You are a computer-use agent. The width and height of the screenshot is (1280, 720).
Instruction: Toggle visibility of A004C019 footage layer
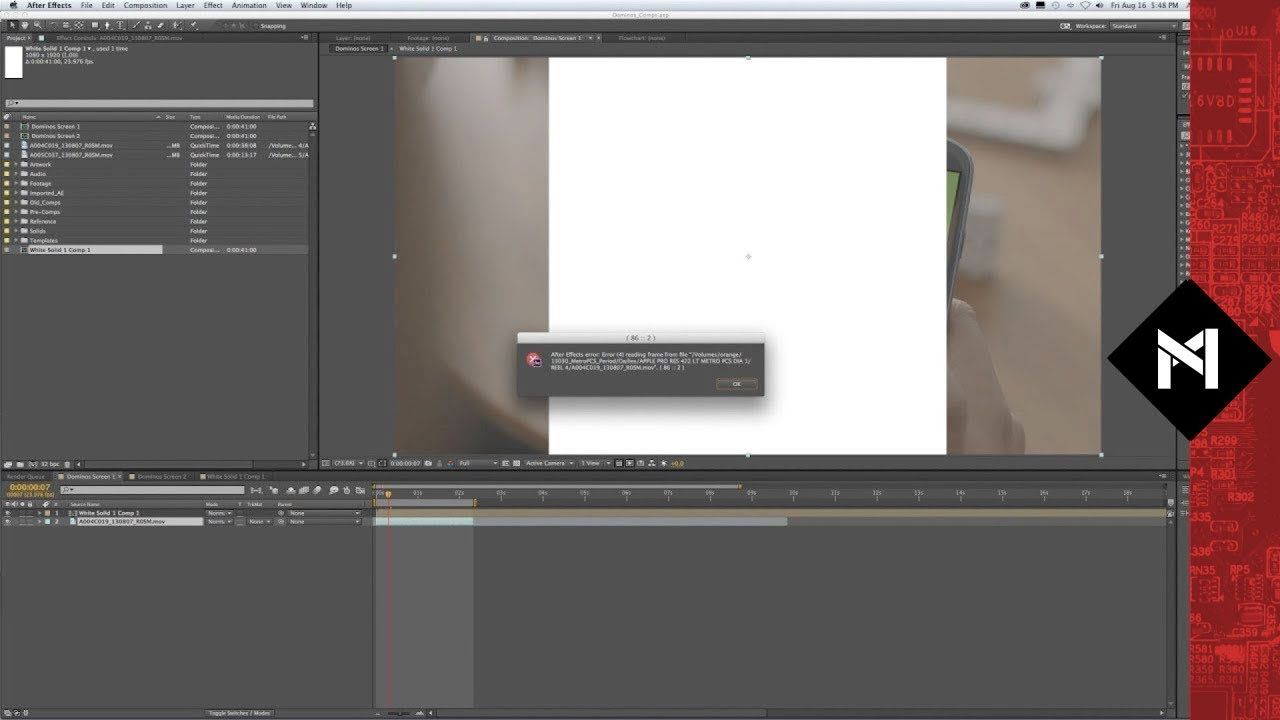click(7, 522)
